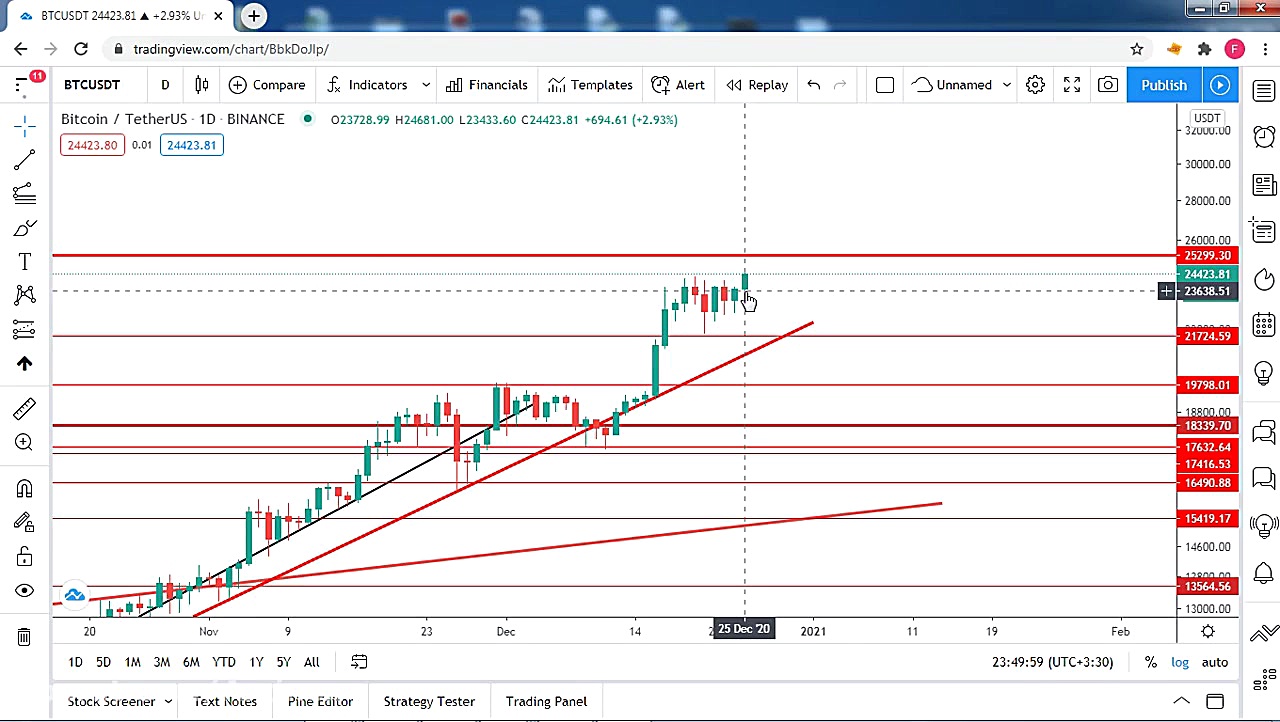Expand the Unnamed layout dropdown arrow

coord(1007,85)
